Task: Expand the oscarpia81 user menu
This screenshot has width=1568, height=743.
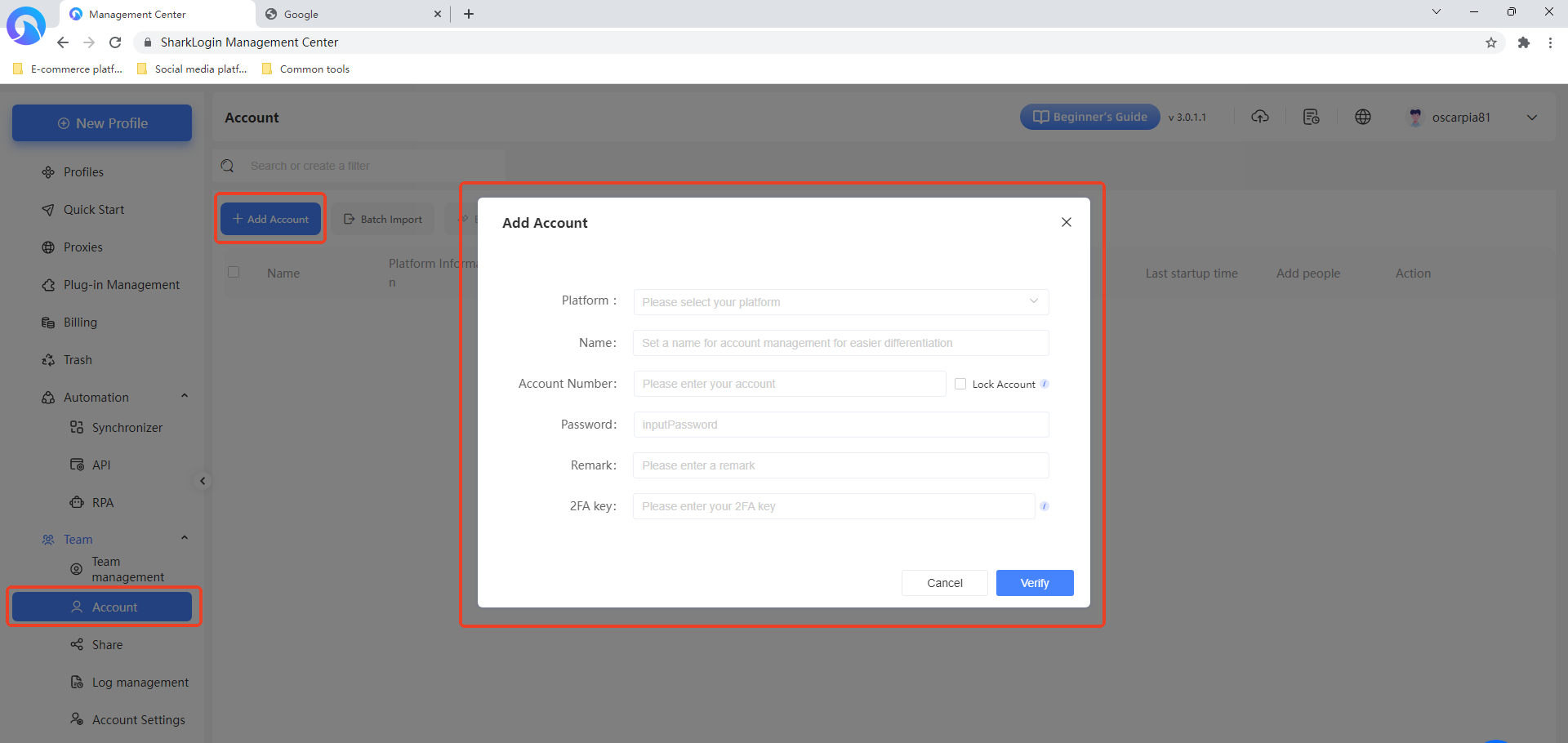Action: coord(1531,118)
